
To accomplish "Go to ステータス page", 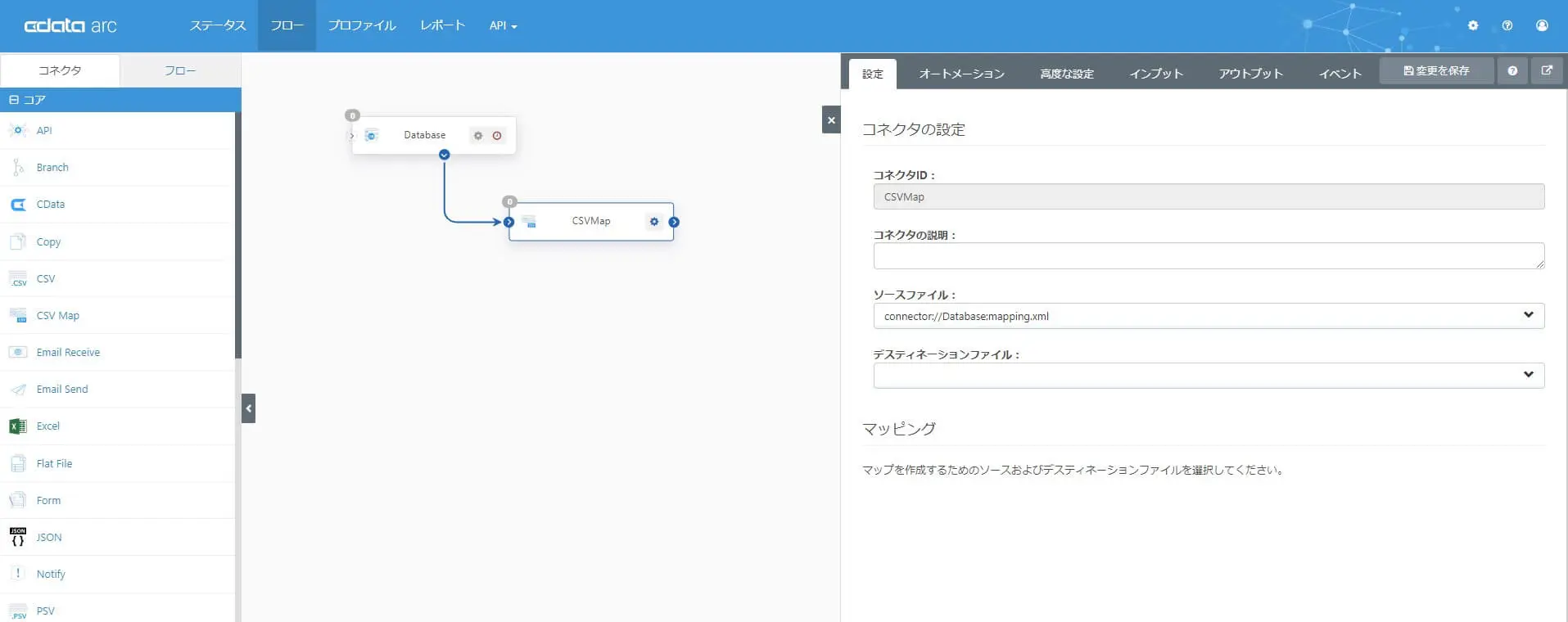I will [218, 25].
